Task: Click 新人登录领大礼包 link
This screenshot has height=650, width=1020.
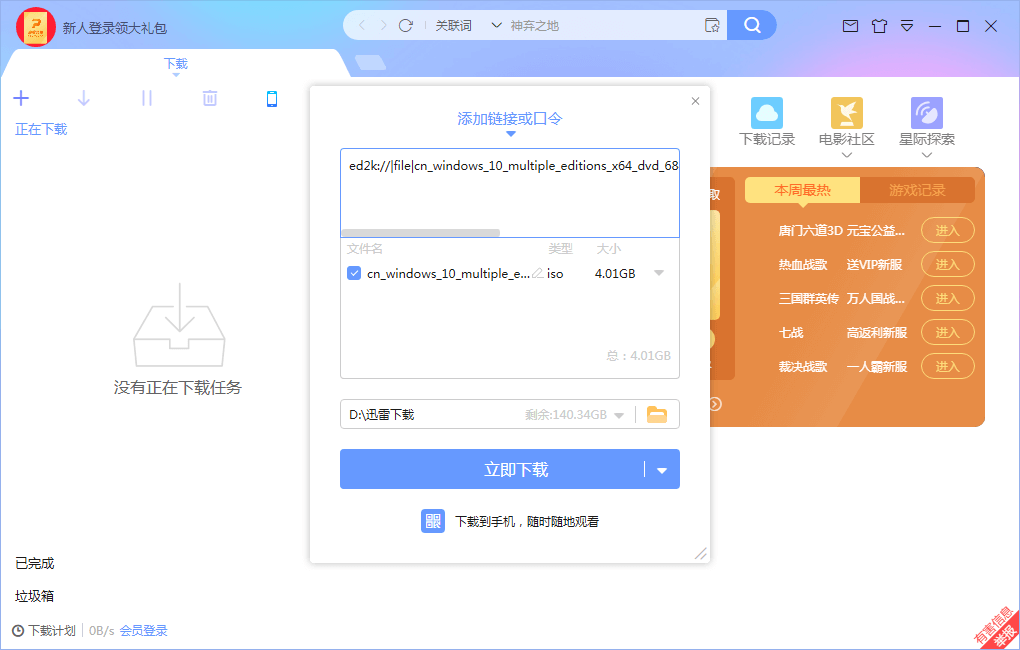Action: click(x=114, y=28)
